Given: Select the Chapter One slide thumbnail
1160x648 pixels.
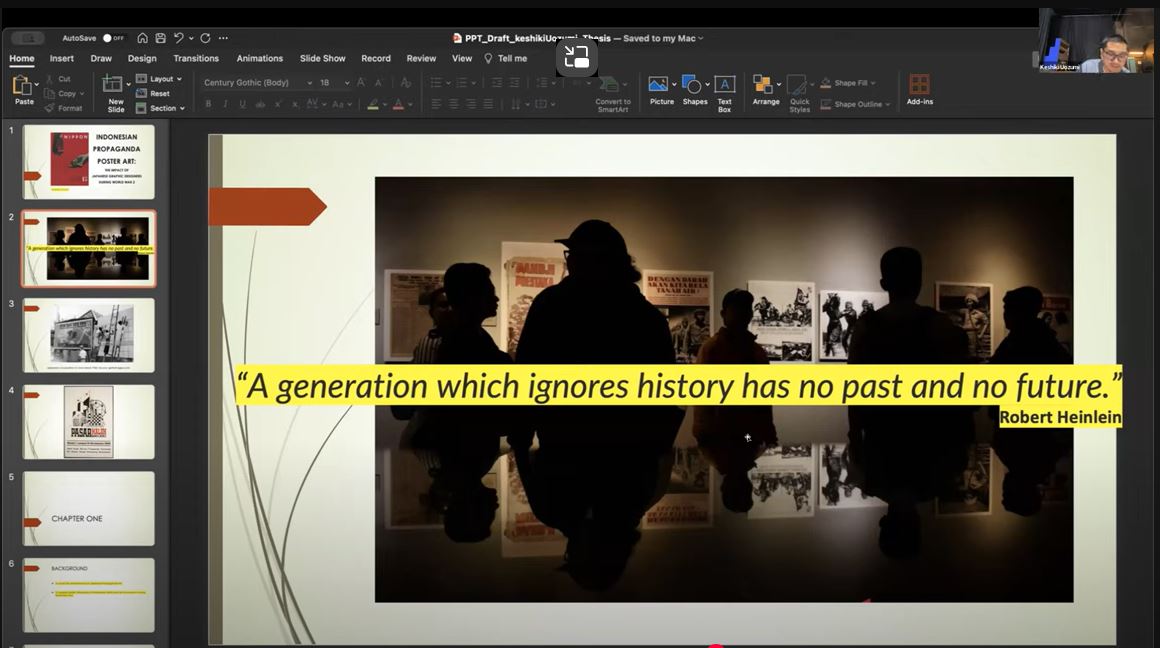Looking at the screenshot, I should 89,508.
